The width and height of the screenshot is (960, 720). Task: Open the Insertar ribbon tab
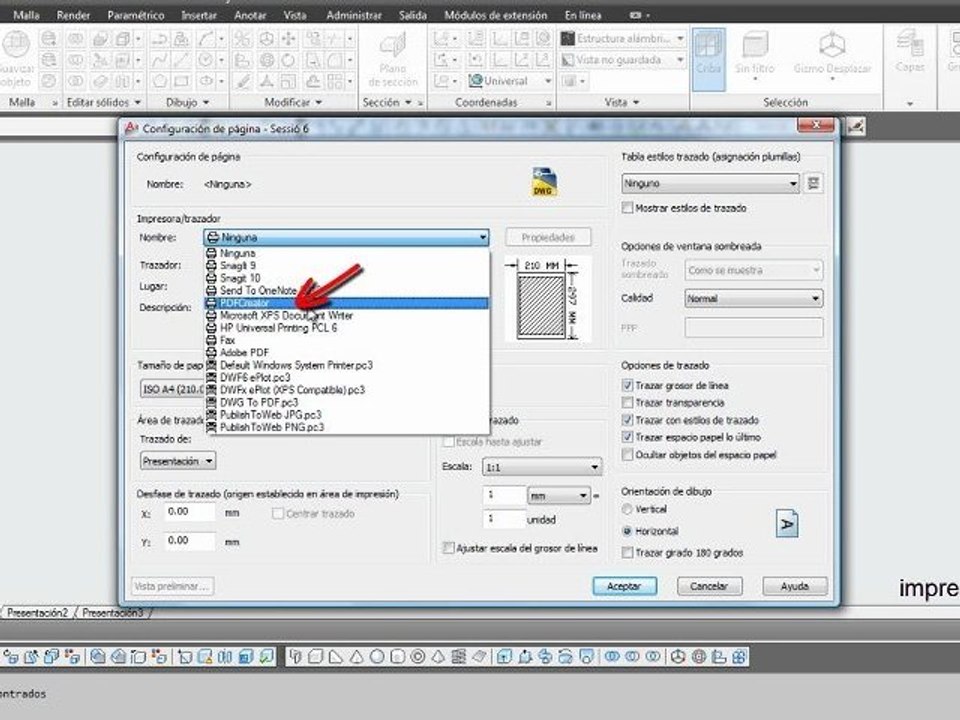coord(199,15)
